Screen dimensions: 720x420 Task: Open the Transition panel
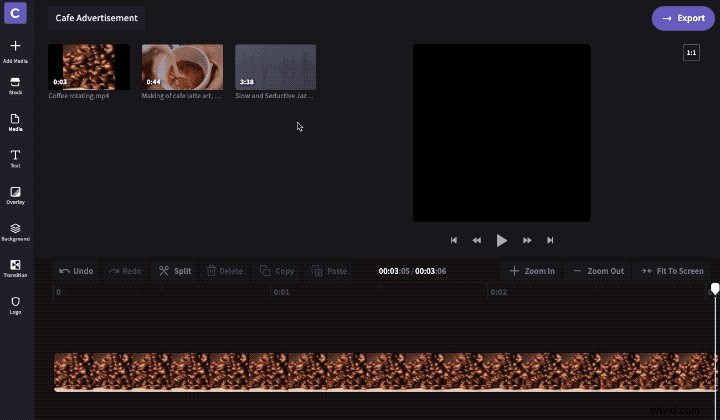tap(15, 269)
